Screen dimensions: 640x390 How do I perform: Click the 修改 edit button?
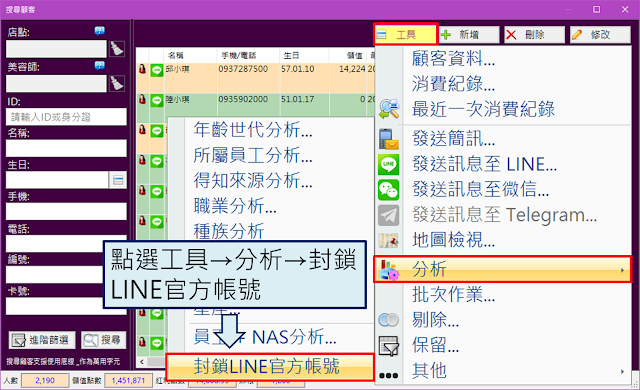point(600,35)
